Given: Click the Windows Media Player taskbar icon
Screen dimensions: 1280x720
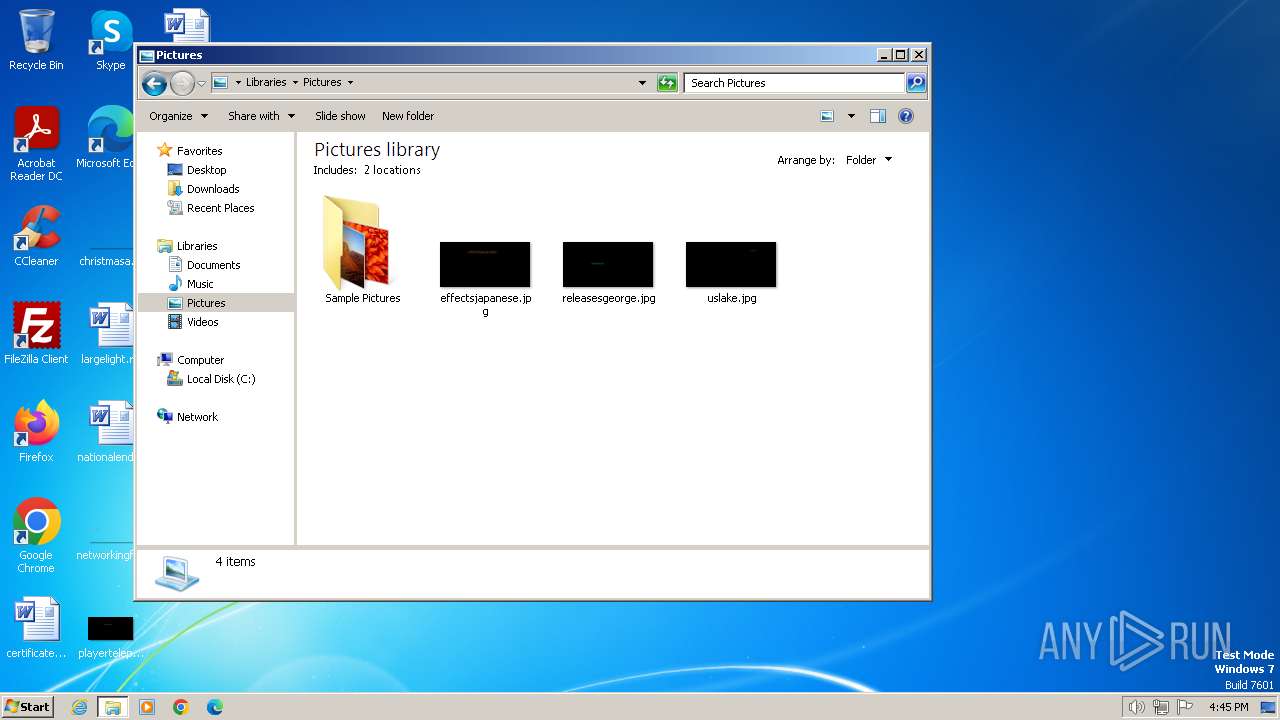Looking at the screenshot, I should click(x=147, y=707).
